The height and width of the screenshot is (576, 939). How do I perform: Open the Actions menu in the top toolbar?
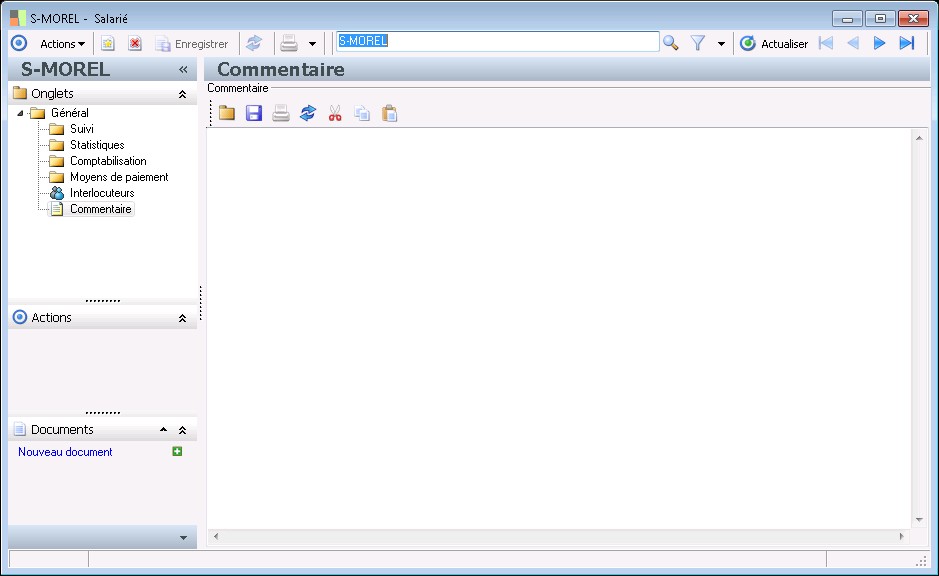[x=62, y=44]
